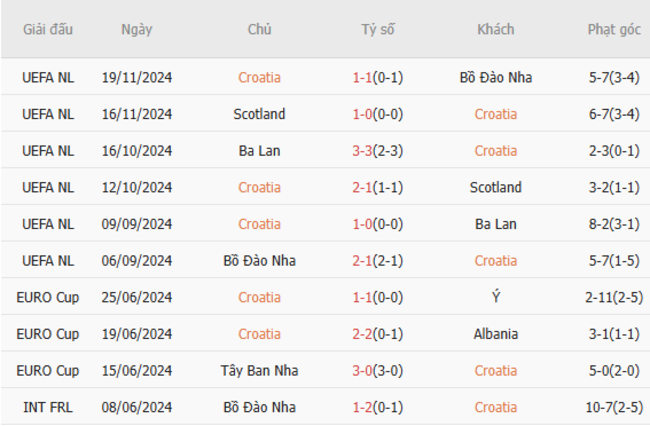
Task: Click the 'Chủ' column header
Action: tap(259, 29)
